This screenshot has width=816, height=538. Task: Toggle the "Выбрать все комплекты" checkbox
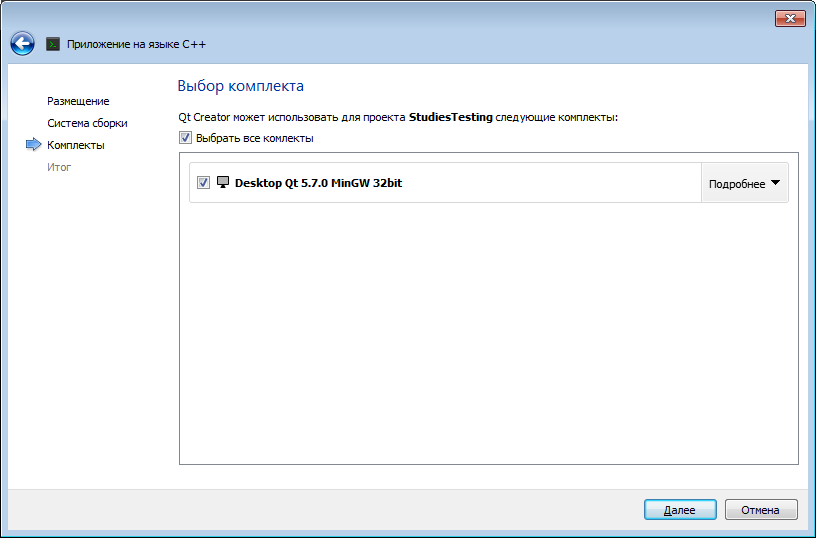186,138
